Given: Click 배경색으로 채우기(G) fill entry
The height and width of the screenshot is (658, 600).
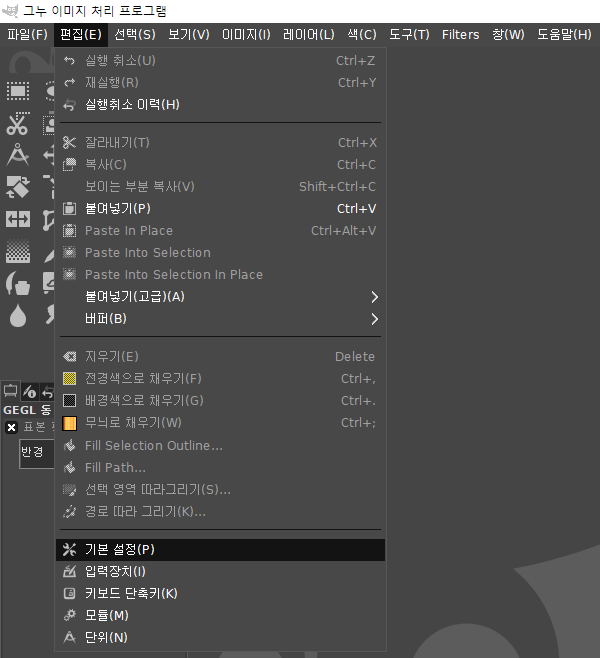Looking at the screenshot, I should click(x=220, y=400).
